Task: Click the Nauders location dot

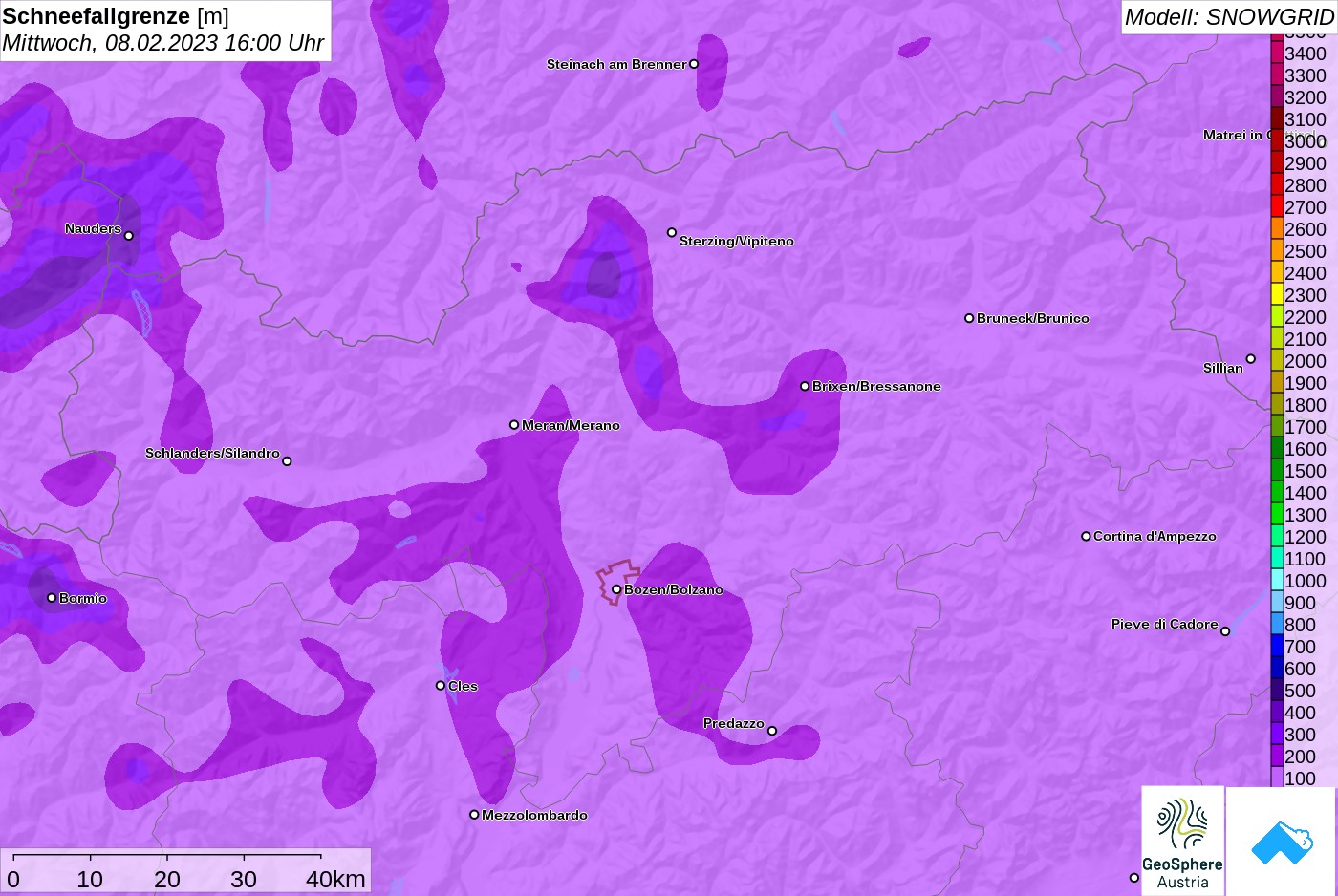Action: point(128,235)
